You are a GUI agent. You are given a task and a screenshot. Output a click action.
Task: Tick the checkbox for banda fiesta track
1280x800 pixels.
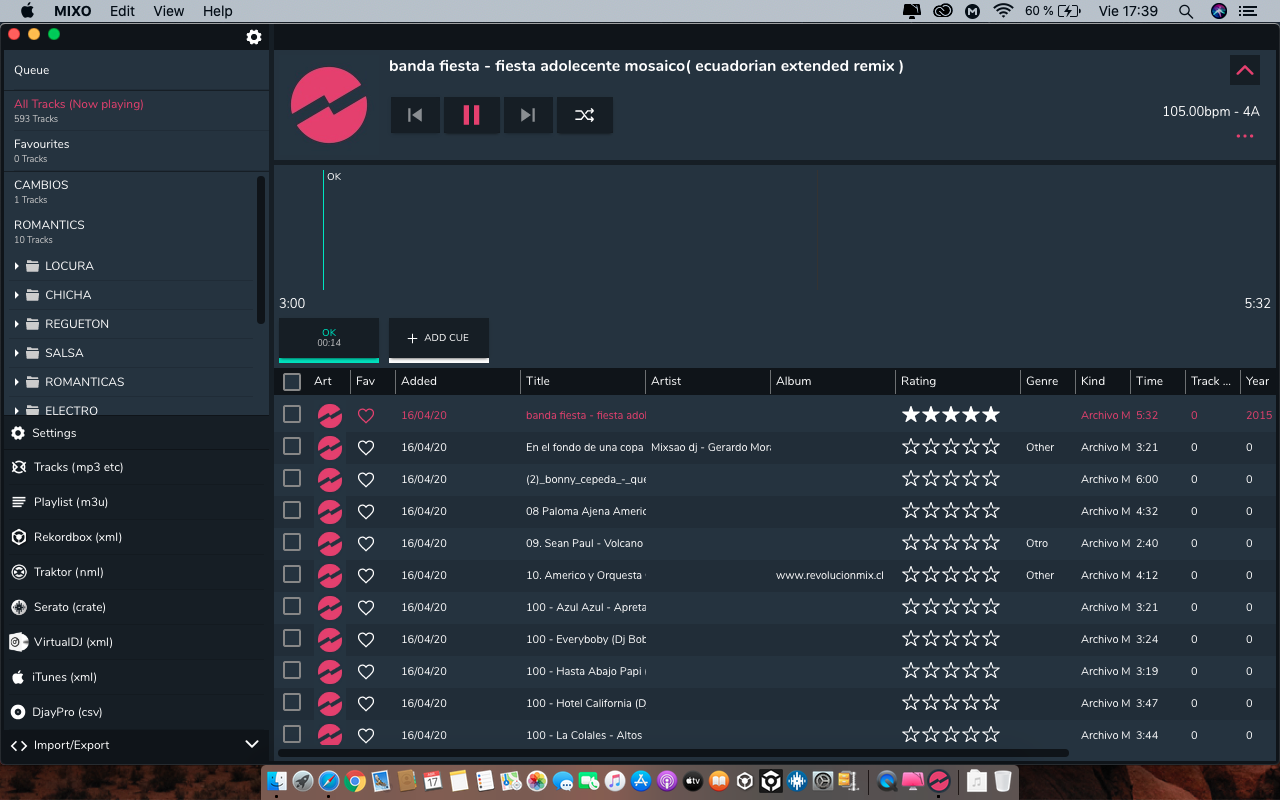292,414
